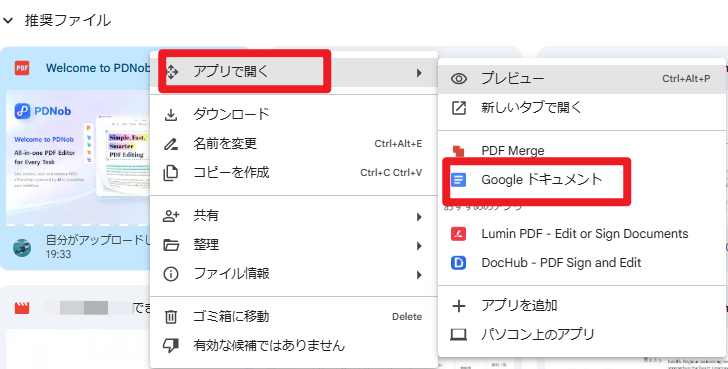Expand the ファイル情報 submenu arrow
Image resolution: width=728 pixels, height=369 pixels.
[419, 275]
